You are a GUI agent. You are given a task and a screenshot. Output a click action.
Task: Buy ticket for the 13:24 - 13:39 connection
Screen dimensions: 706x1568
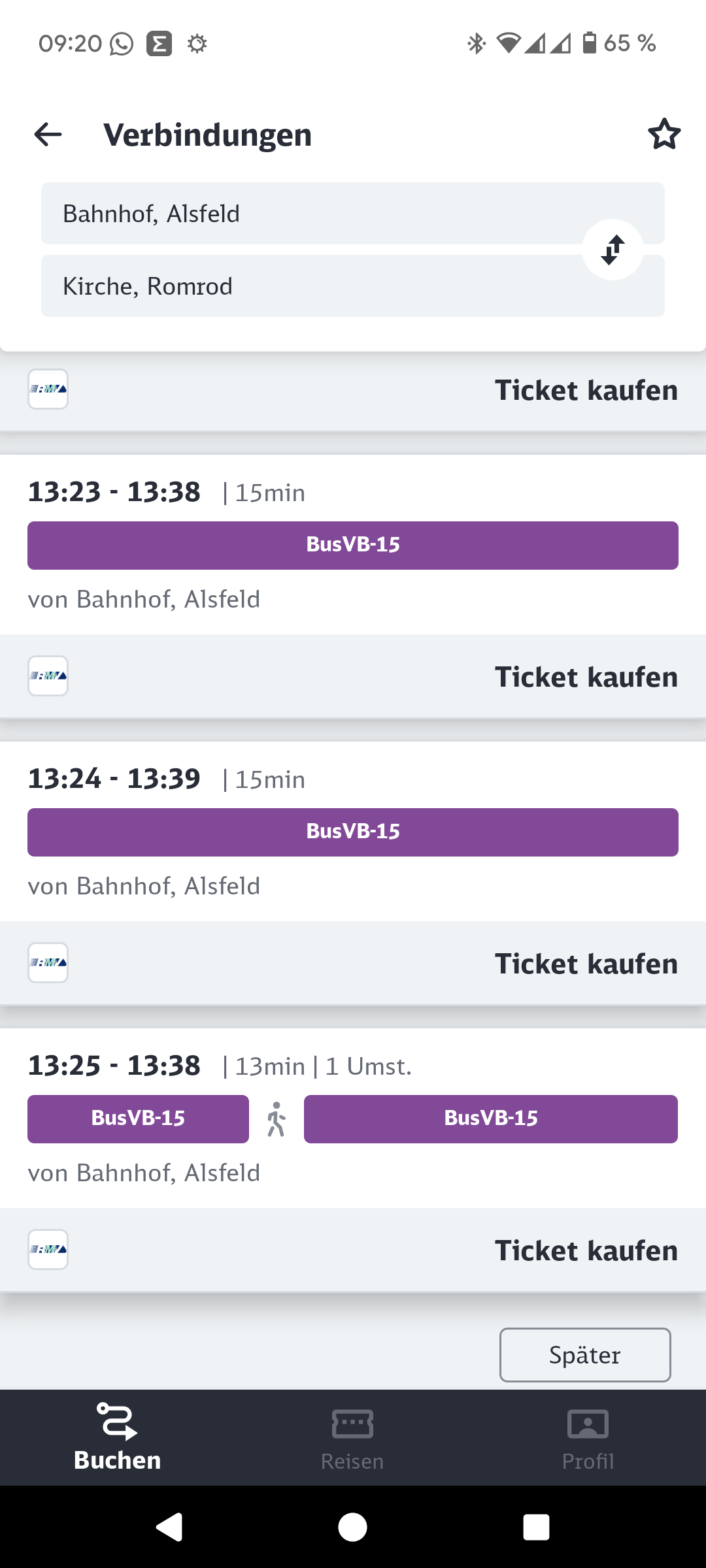[586, 964]
